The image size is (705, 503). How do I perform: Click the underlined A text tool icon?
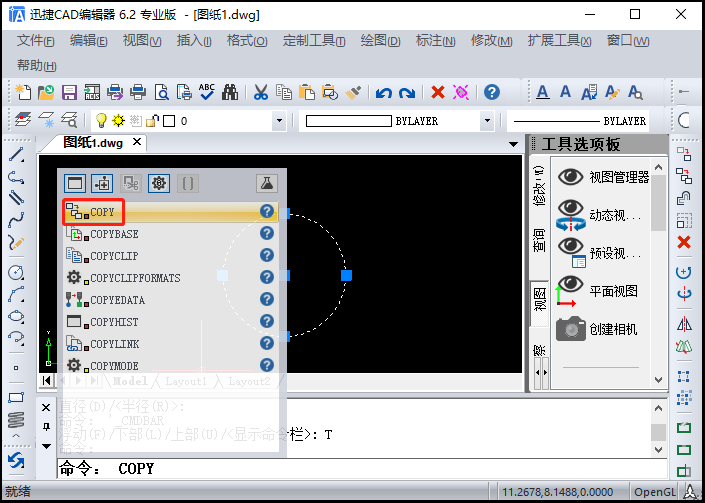pyautogui.click(x=543, y=92)
